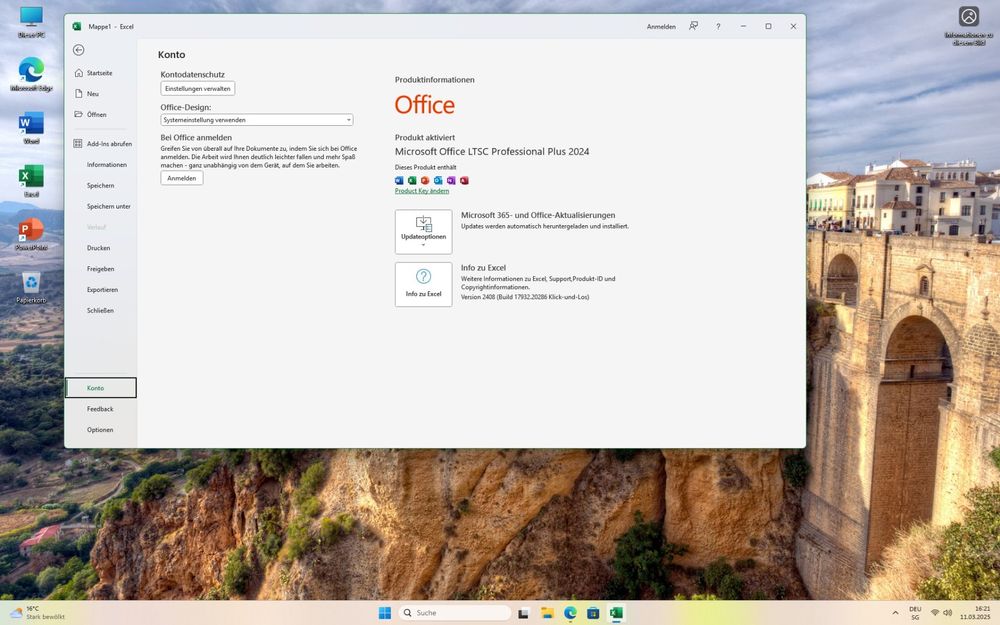Open the 'Product Key ändern' link
This screenshot has width=1000, height=625.
coord(420,190)
